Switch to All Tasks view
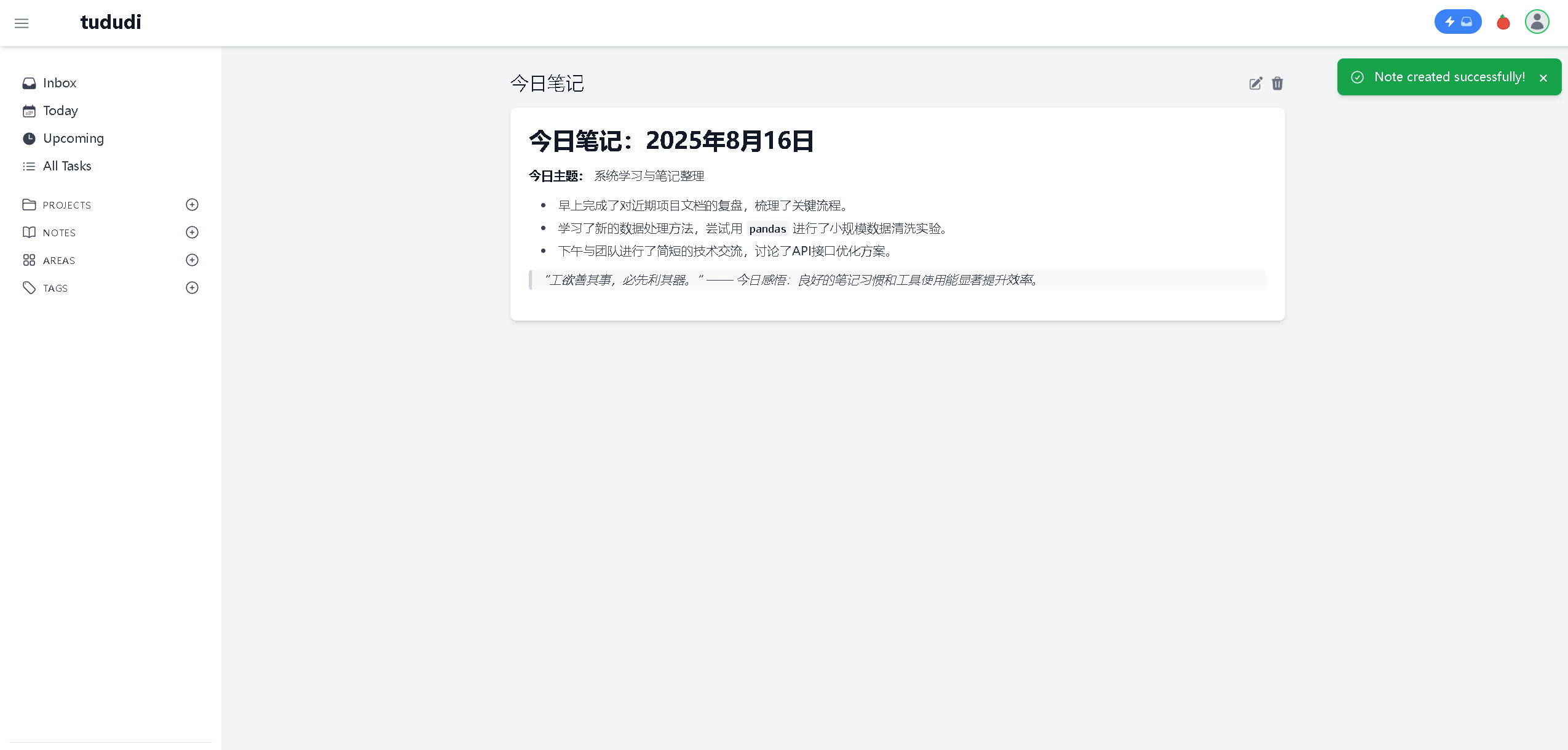 pyautogui.click(x=66, y=166)
